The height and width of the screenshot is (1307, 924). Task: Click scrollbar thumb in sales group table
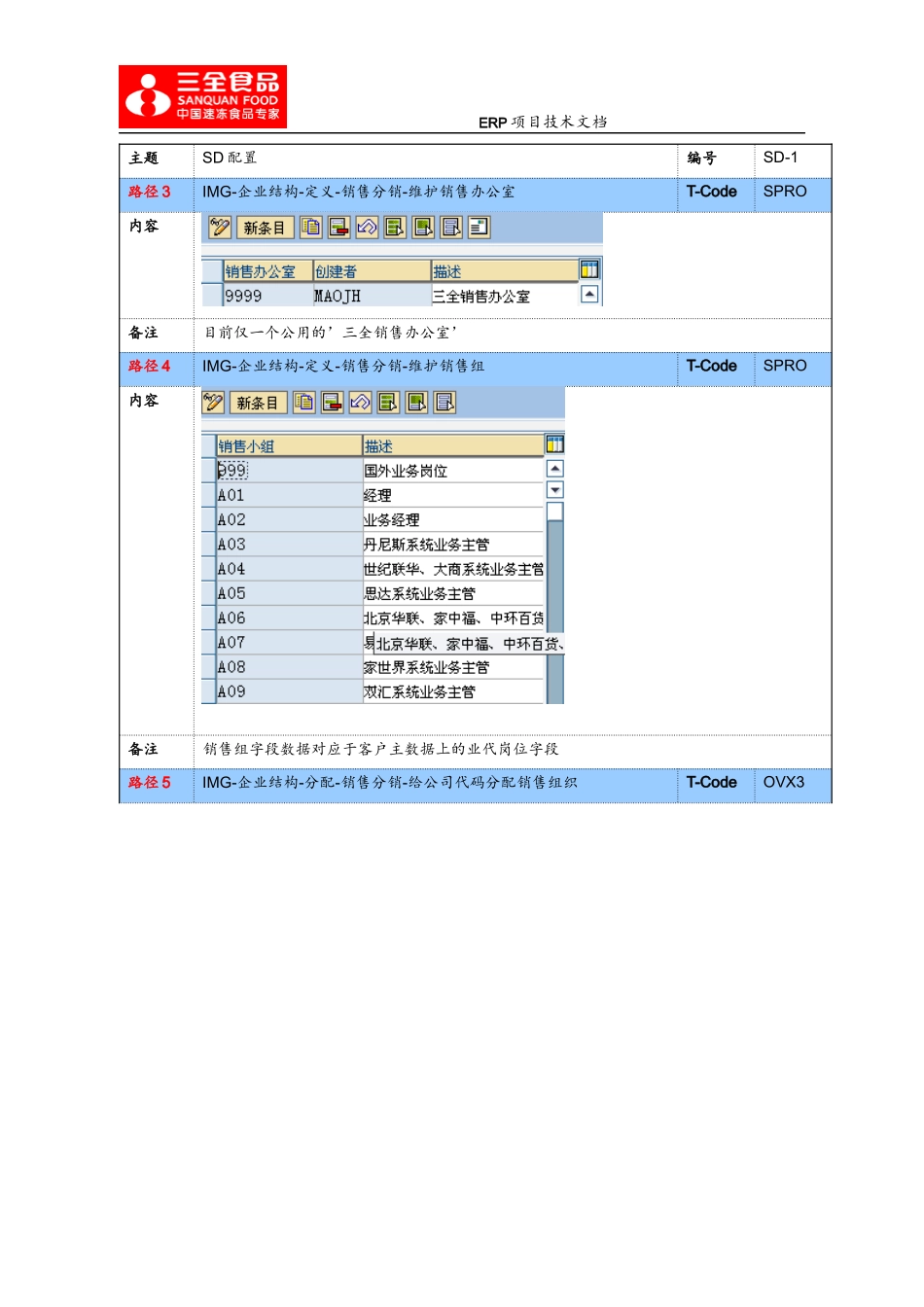(x=554, y=512)
